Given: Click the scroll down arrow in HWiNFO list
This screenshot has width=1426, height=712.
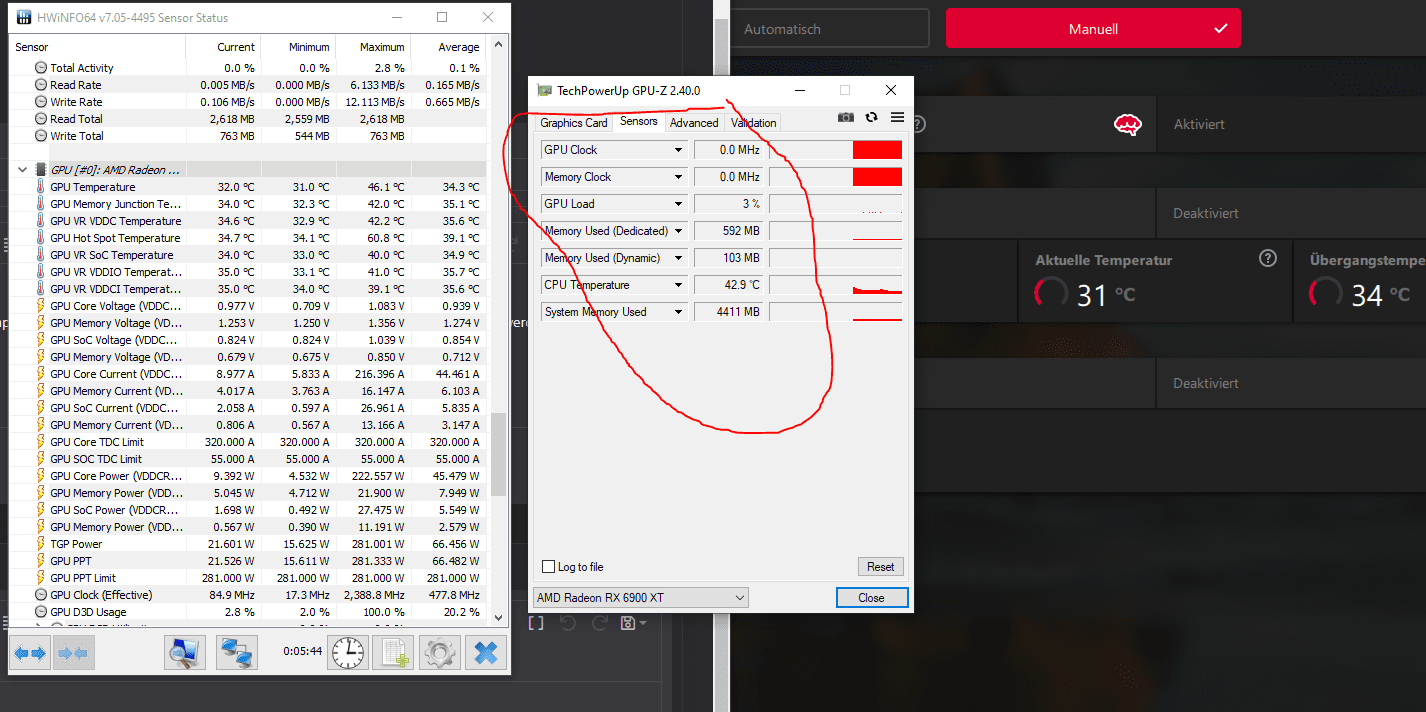Looking at the screenshot, I should pyautogui.click(x=498, y=618).
